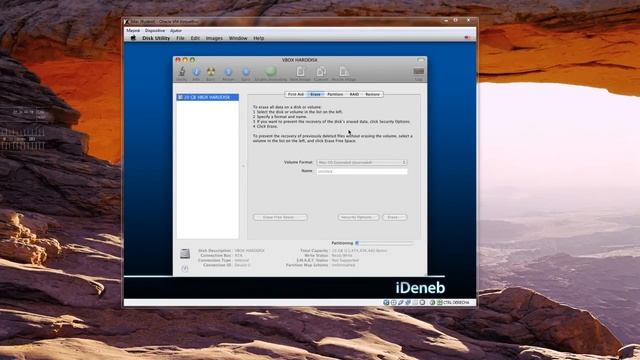Click the Erase Free Space button

(x=280, y=217)
